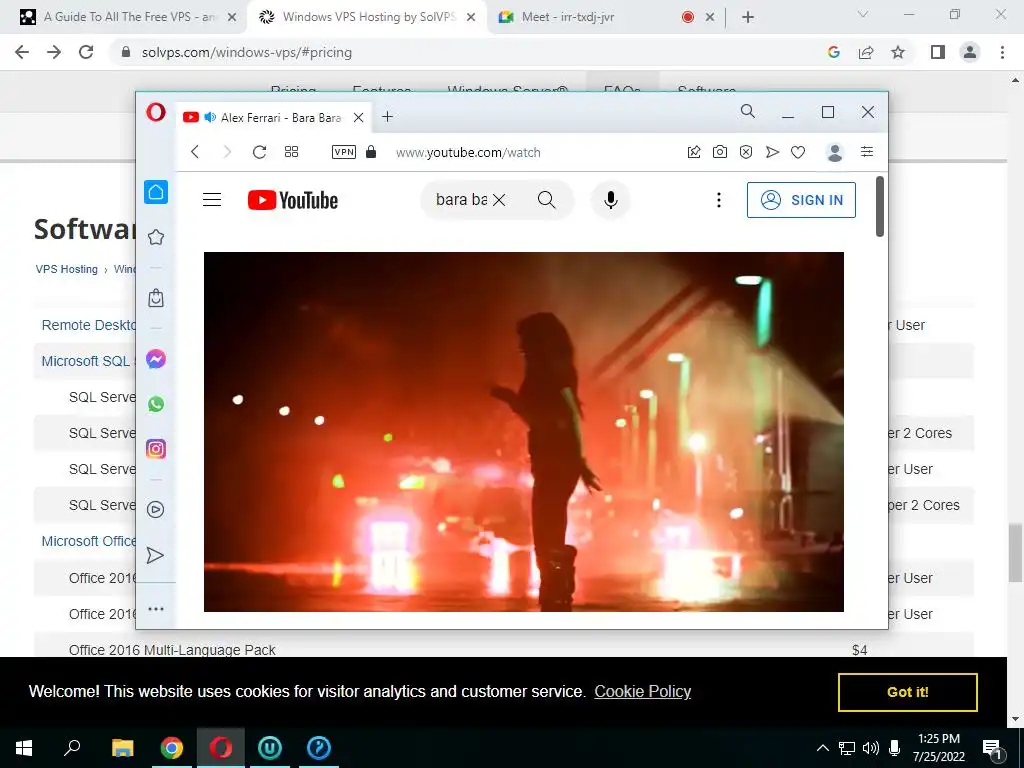Open YouTube settings three-dot menu
The width and height of the screenshot is (1024, 768).
tap(718, 200)
